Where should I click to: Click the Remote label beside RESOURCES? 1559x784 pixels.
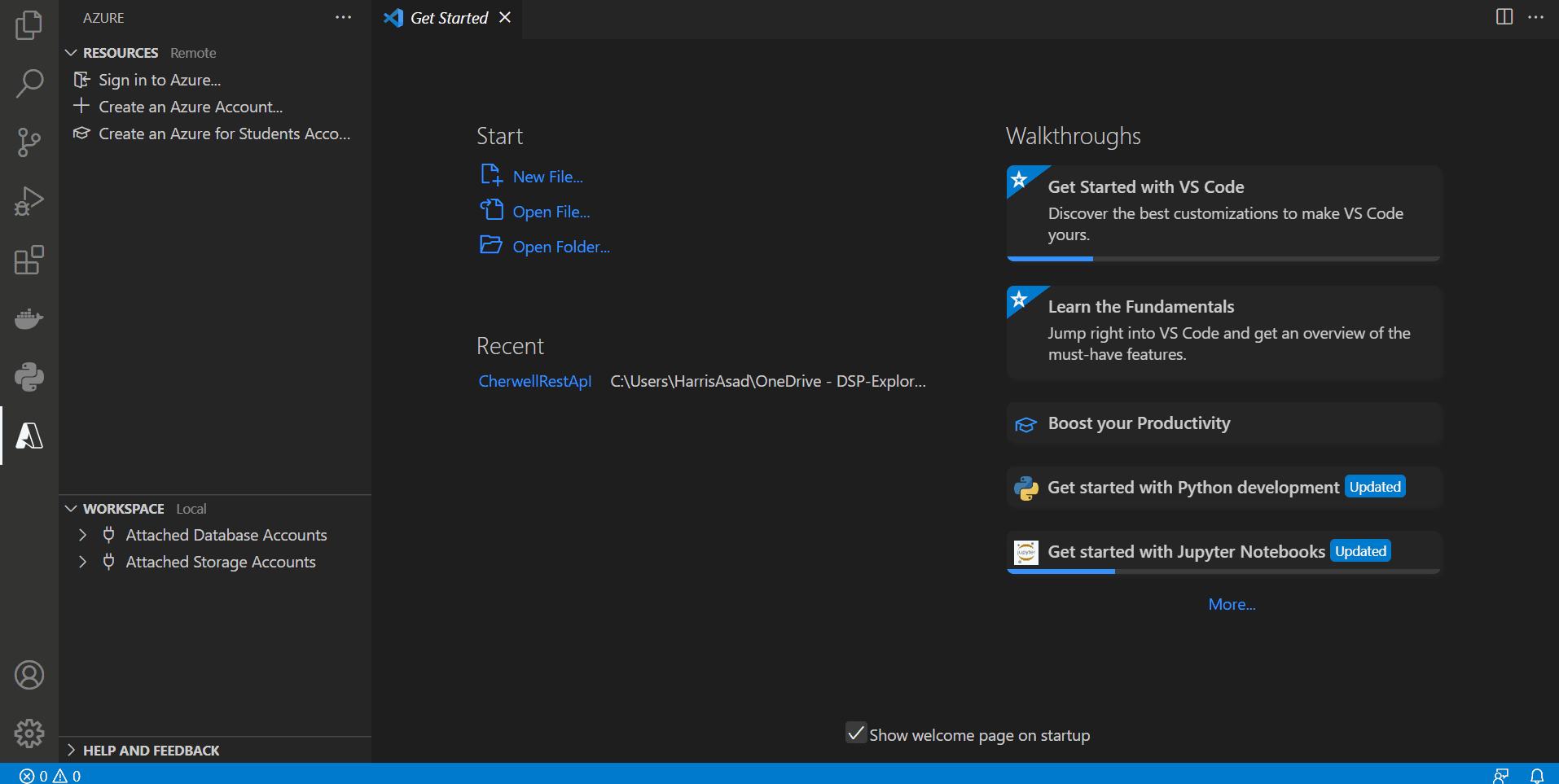[193, 53]
